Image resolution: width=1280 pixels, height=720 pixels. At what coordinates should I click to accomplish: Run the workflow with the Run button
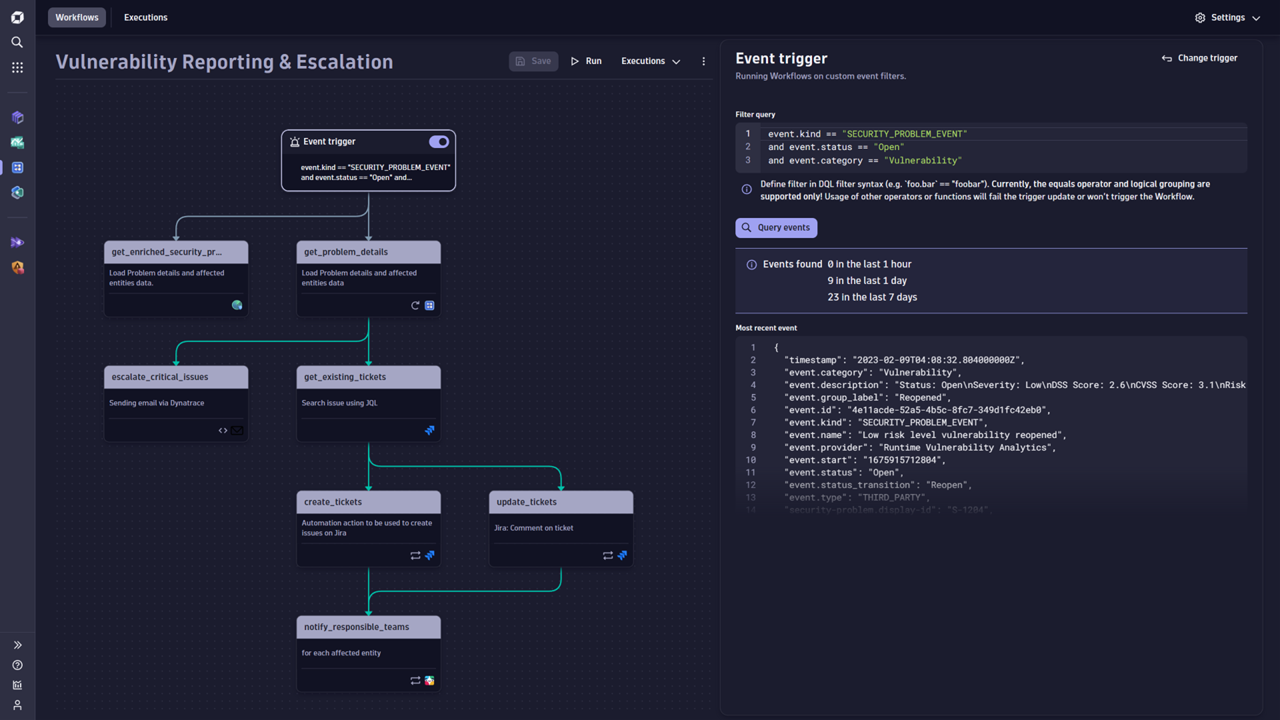tap(586, 61)
